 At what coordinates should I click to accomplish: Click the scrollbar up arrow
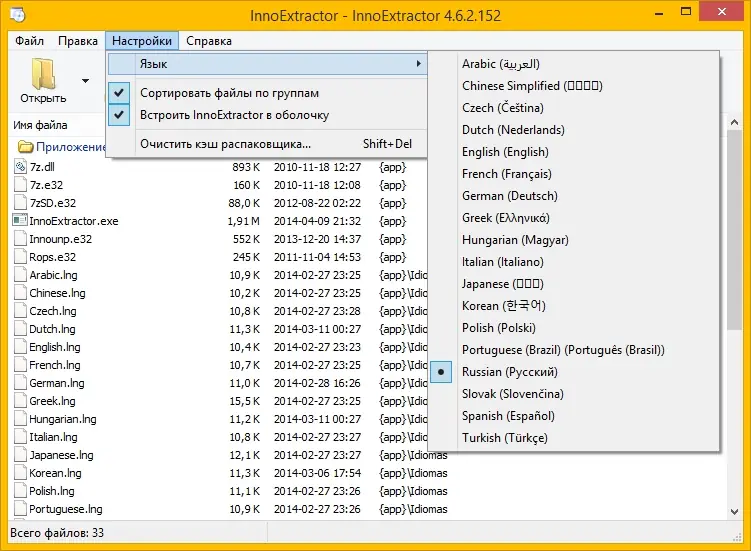pyautogui.click(x=734, y=123)
